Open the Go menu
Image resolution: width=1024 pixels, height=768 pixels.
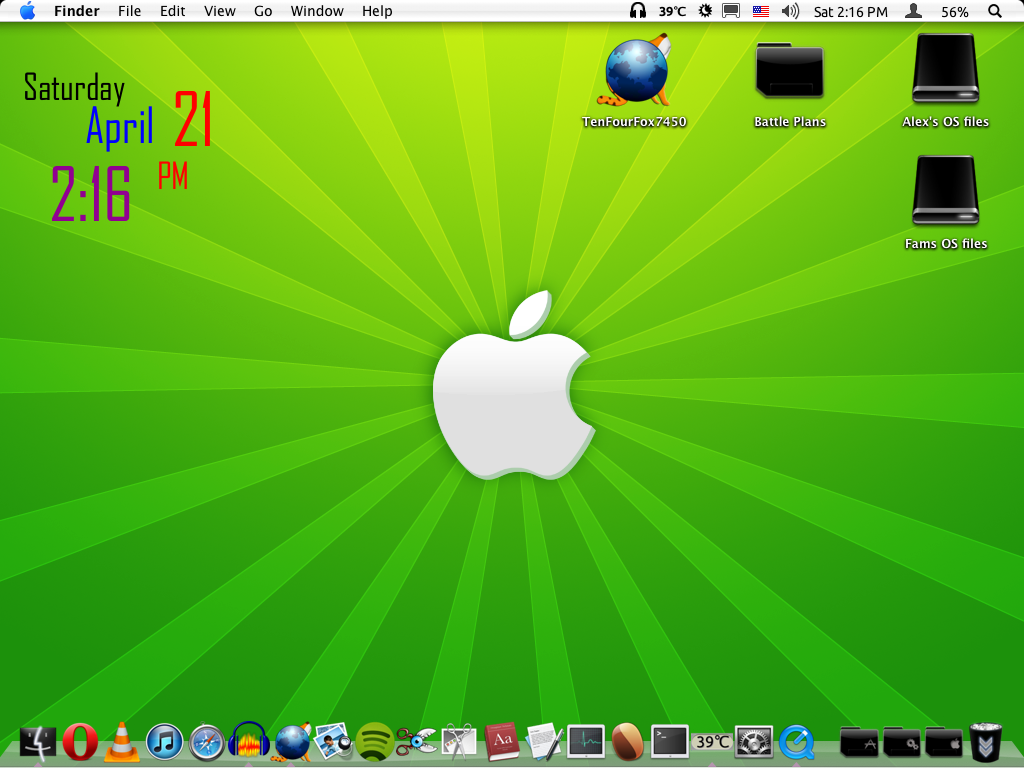click(263, 11)
